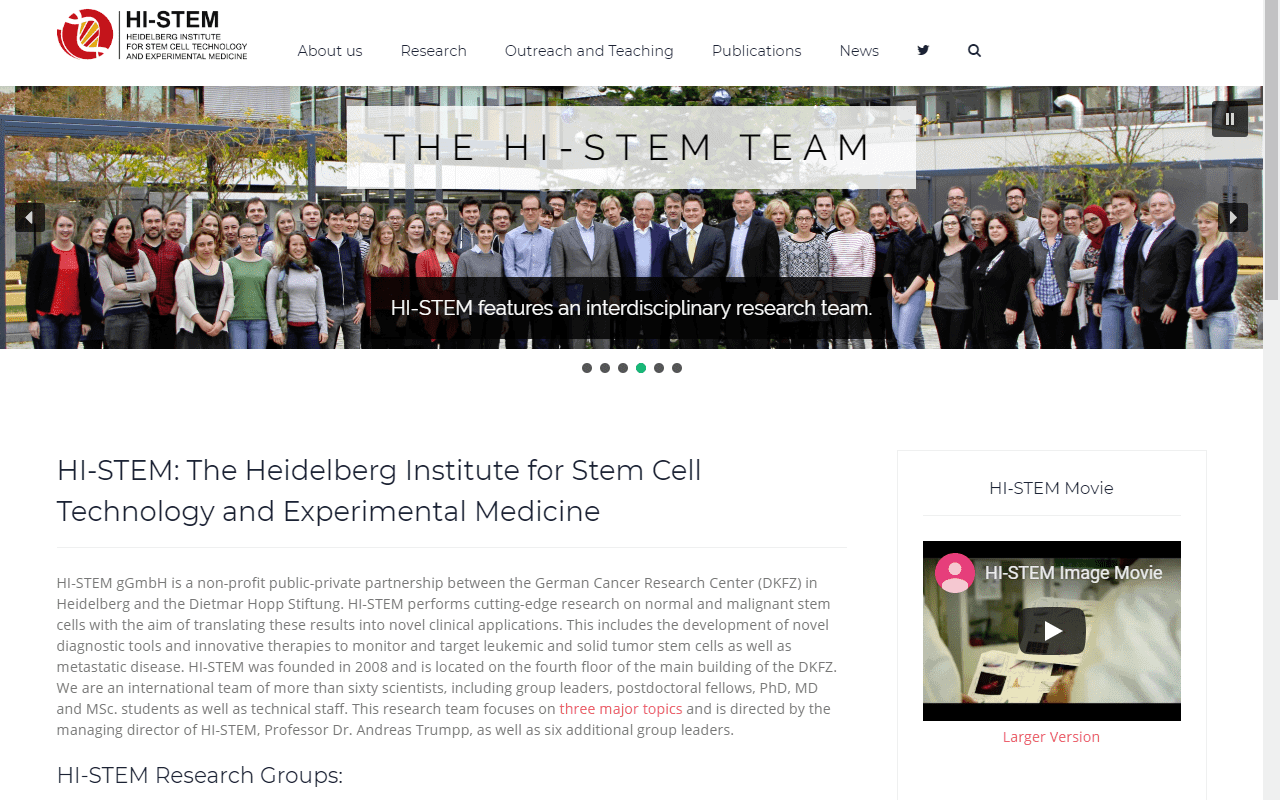
Task: Open the search magnifier icon
Action: (x=974, y=50)
